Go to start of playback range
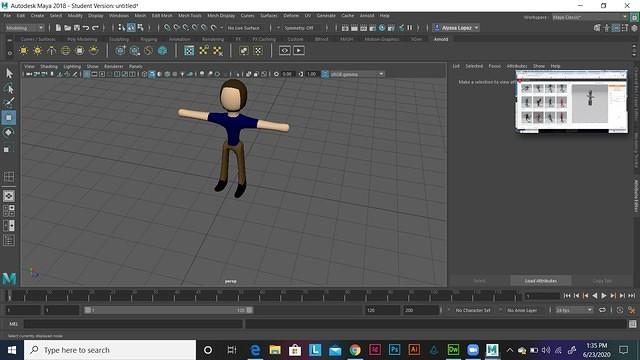This screenshot has width=640, height=360. point(567,296)
